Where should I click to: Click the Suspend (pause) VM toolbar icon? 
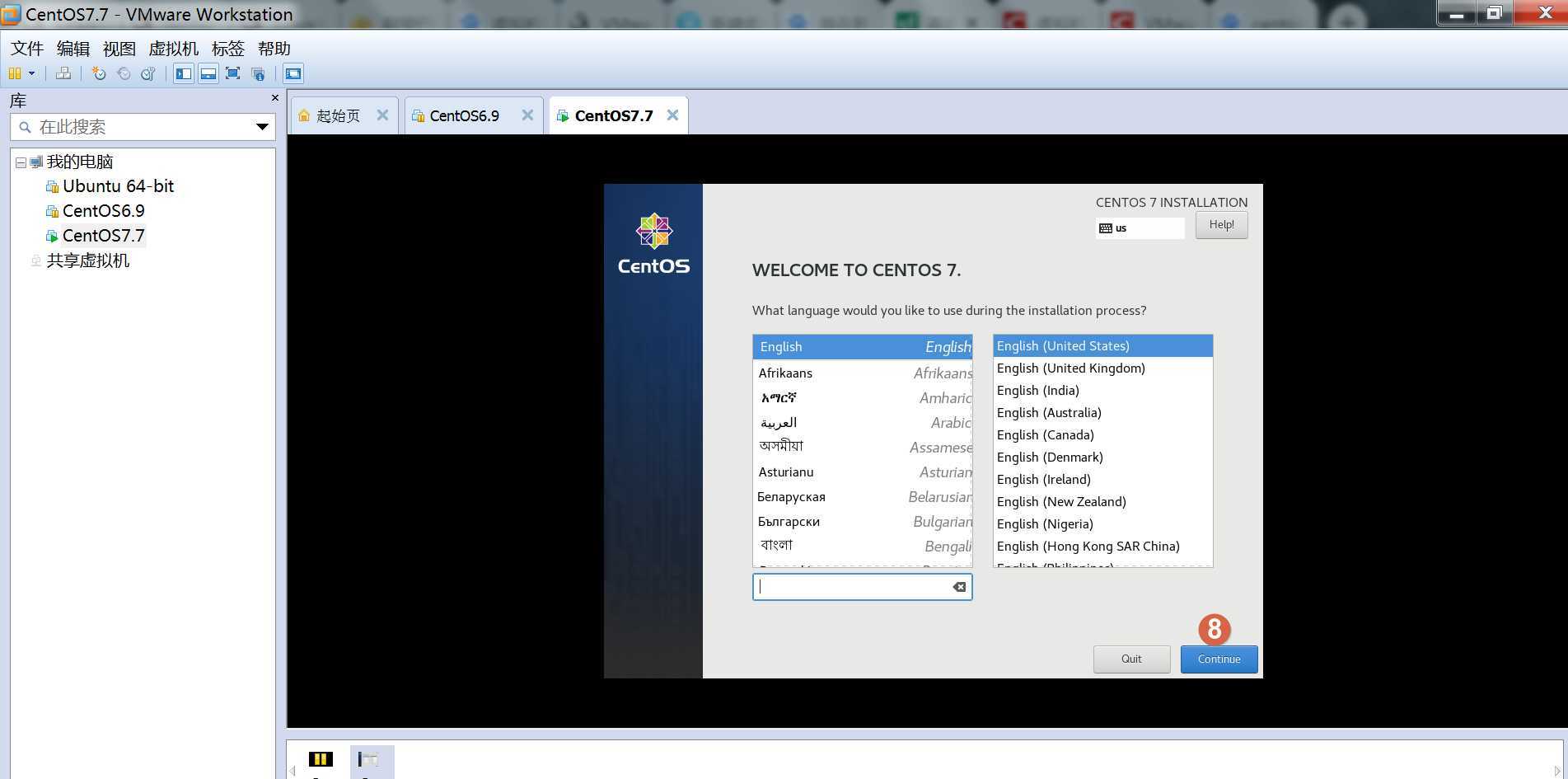coord(15,73)
